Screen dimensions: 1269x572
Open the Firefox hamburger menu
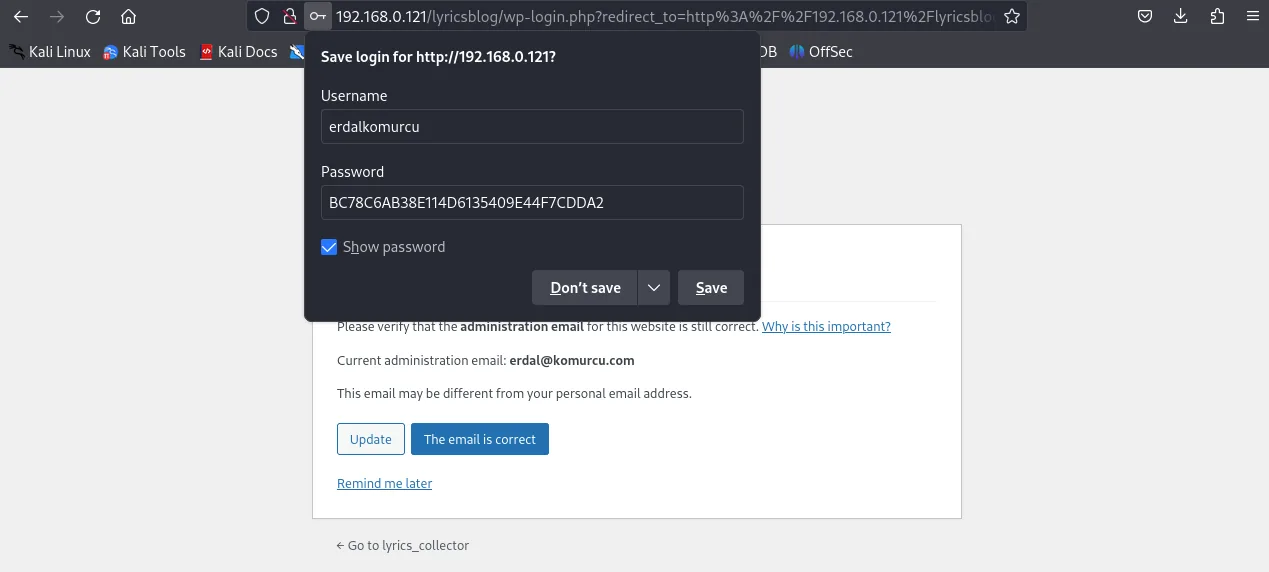(x=1252, y=16)
